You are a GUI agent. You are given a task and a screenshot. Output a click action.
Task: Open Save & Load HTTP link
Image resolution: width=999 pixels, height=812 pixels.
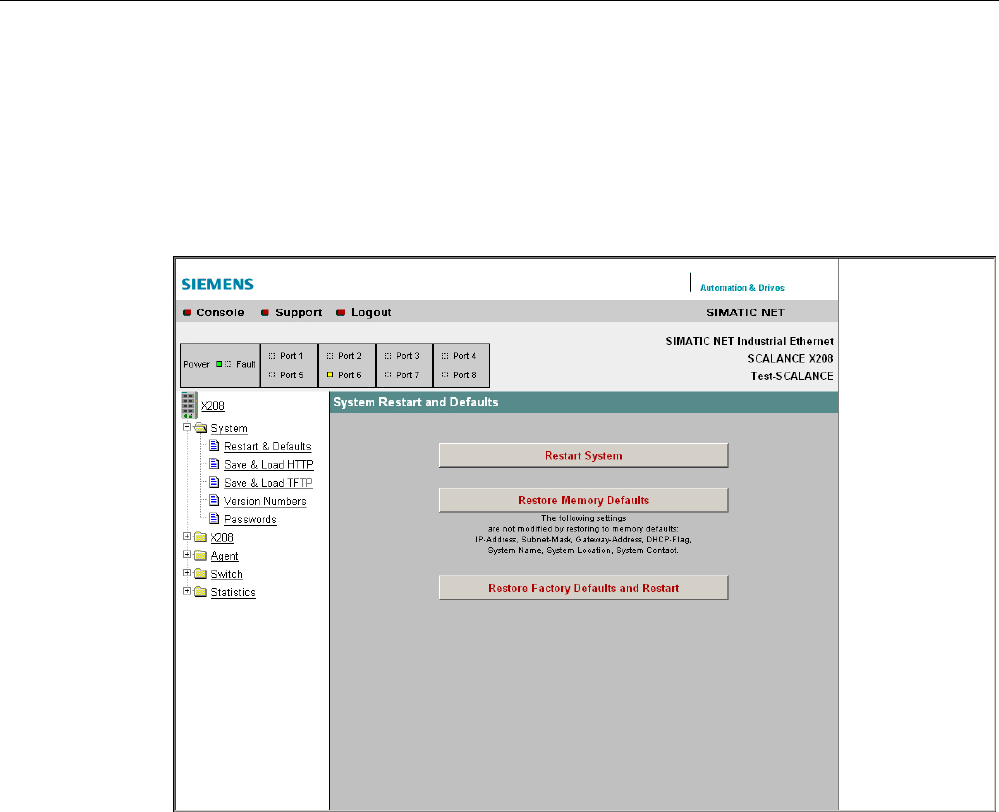click(269, 465)
